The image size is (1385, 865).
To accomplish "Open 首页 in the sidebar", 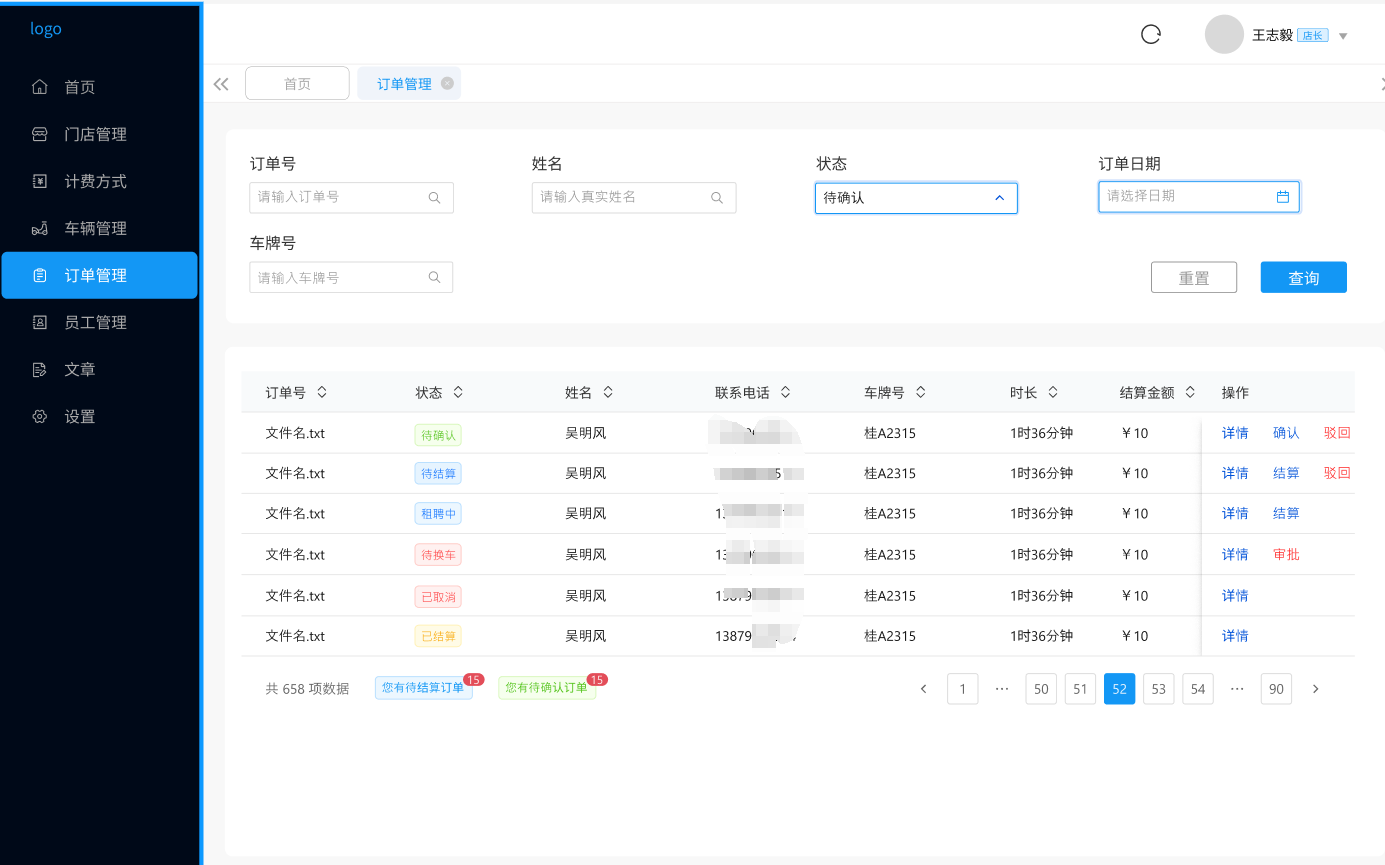I will coord(100,87).
